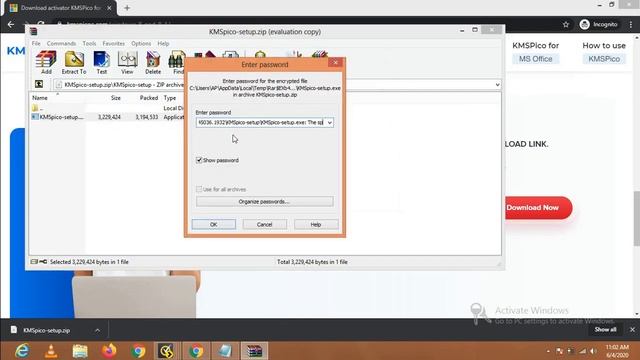This screenshot has height=360, width=640.
Task: Click the up-one-level icon beside the path
Action: (x=39, y=84)
